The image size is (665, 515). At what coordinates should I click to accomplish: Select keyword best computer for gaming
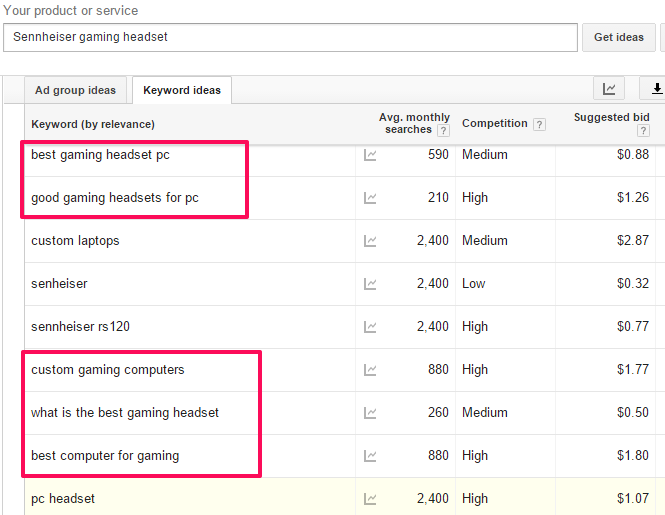coord(105,456)
